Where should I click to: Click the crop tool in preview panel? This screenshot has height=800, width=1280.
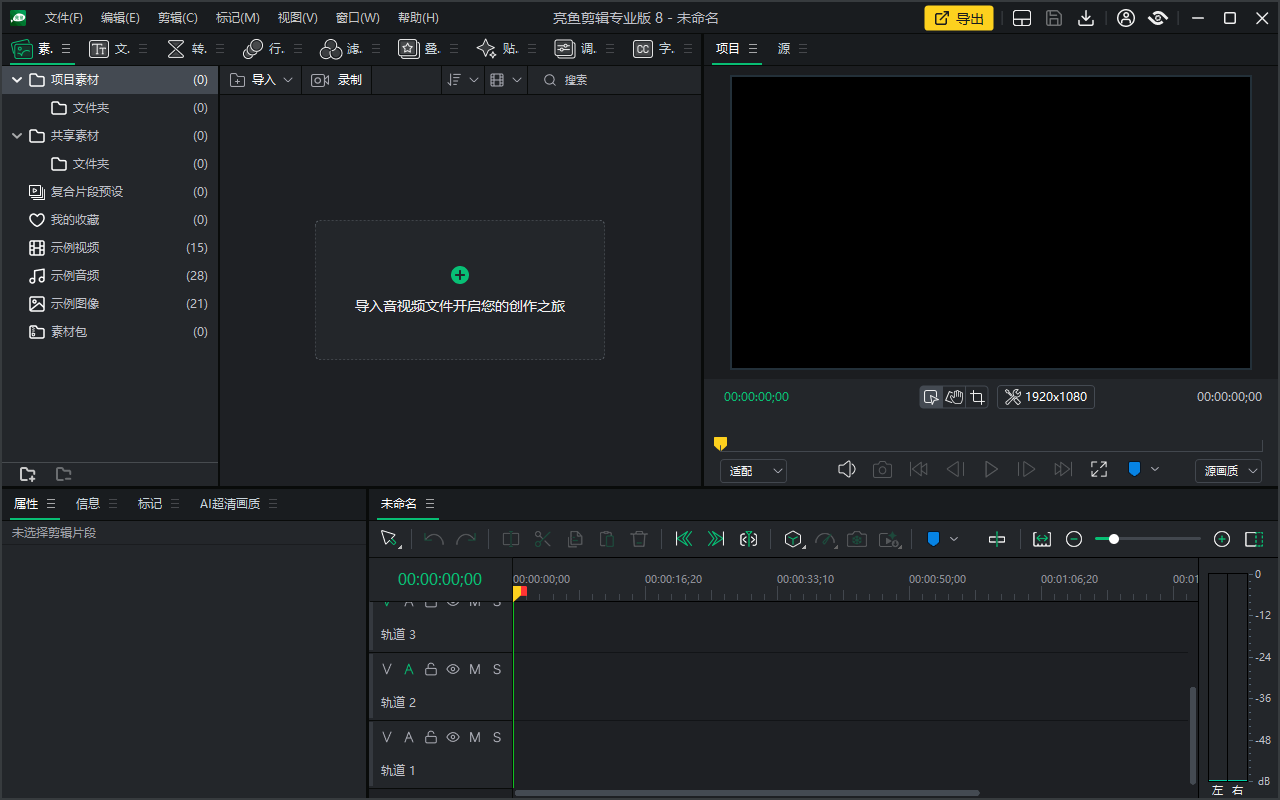[978, 397]
